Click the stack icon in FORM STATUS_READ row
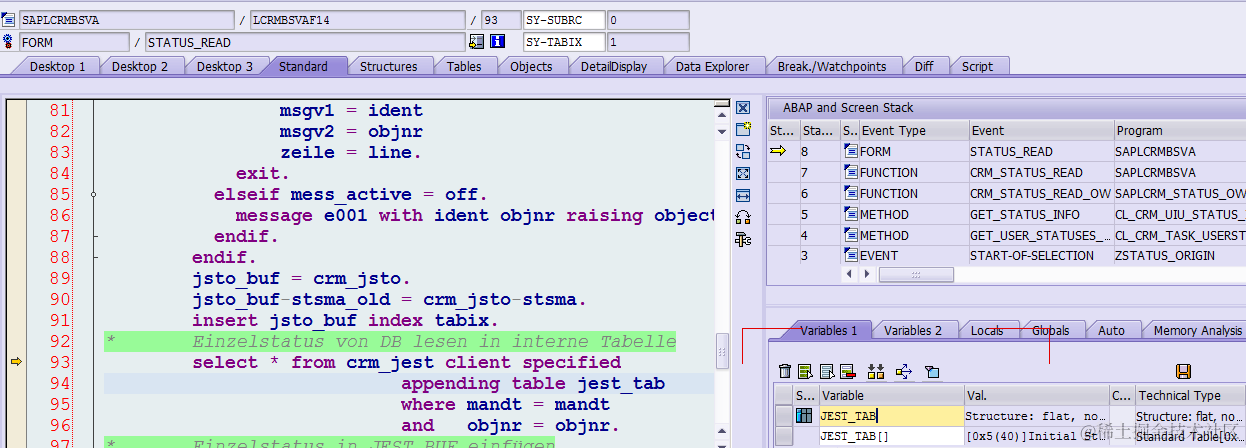1246x448 pixels. pos(850,151)
